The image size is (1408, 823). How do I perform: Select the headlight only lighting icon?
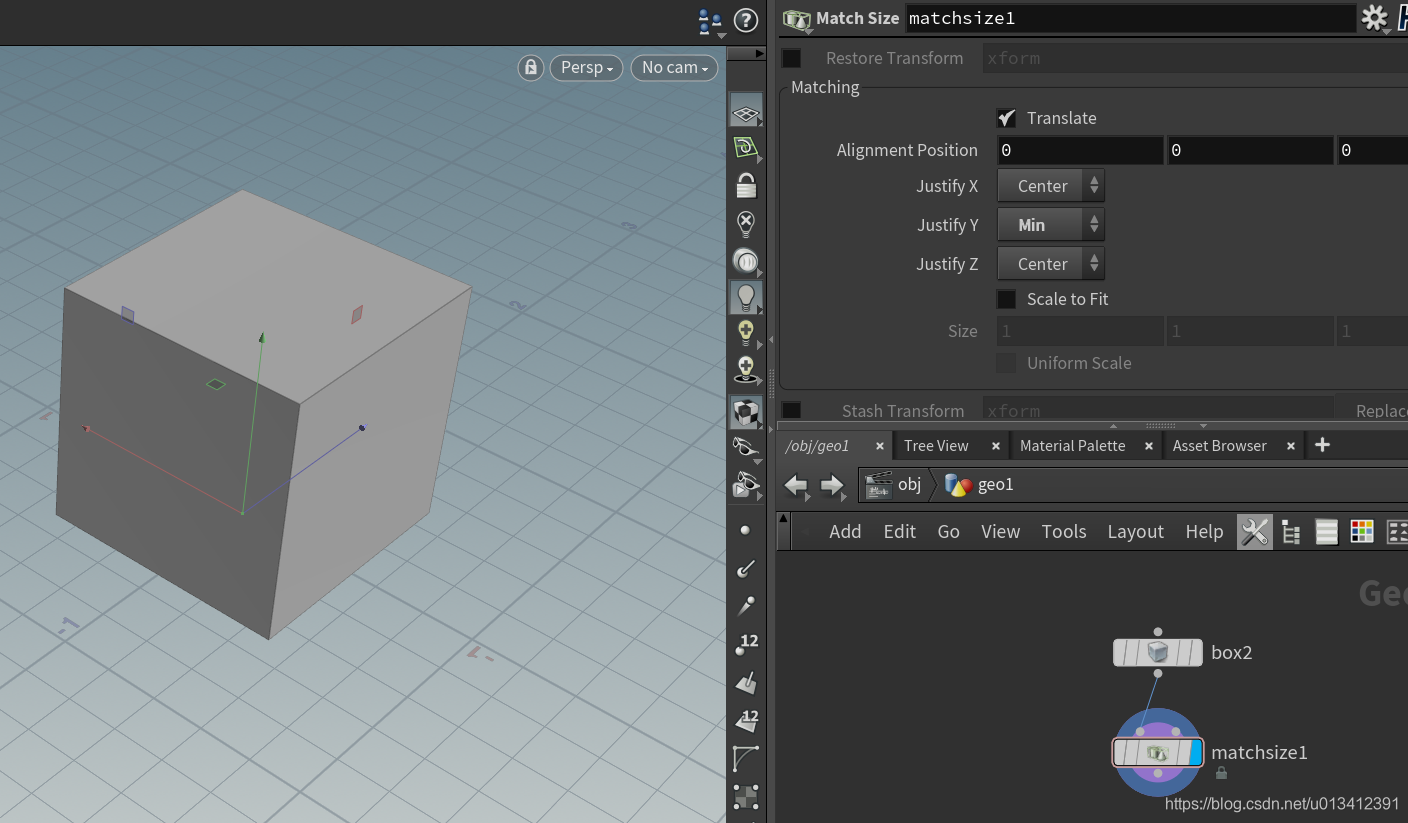click(745, 261)
